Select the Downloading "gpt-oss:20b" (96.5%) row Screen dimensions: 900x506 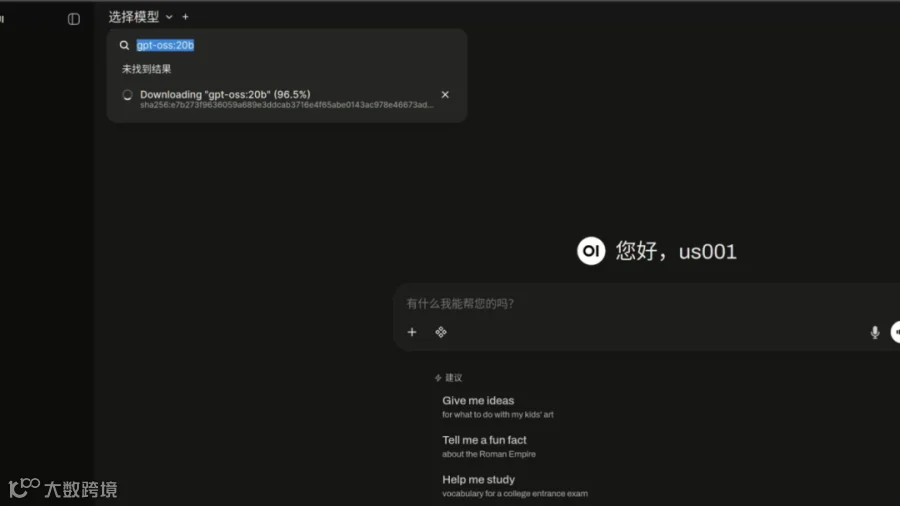(x=286, y=99)
